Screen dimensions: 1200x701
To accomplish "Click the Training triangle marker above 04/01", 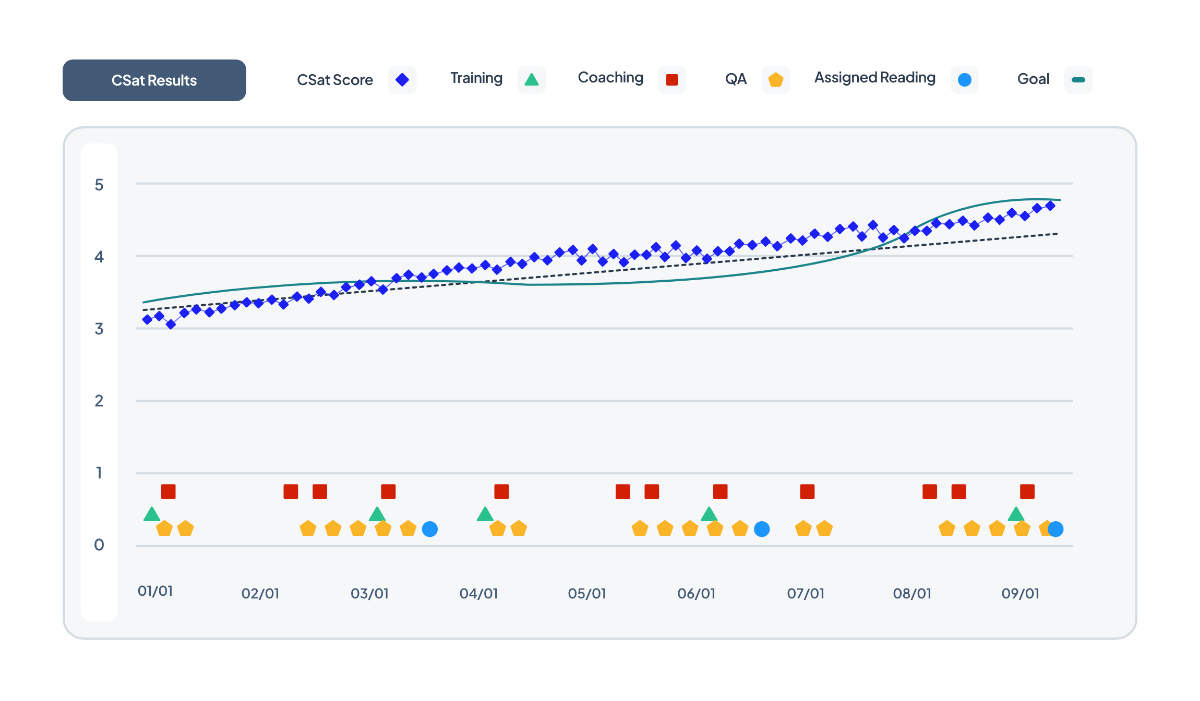I will [485, 514].
